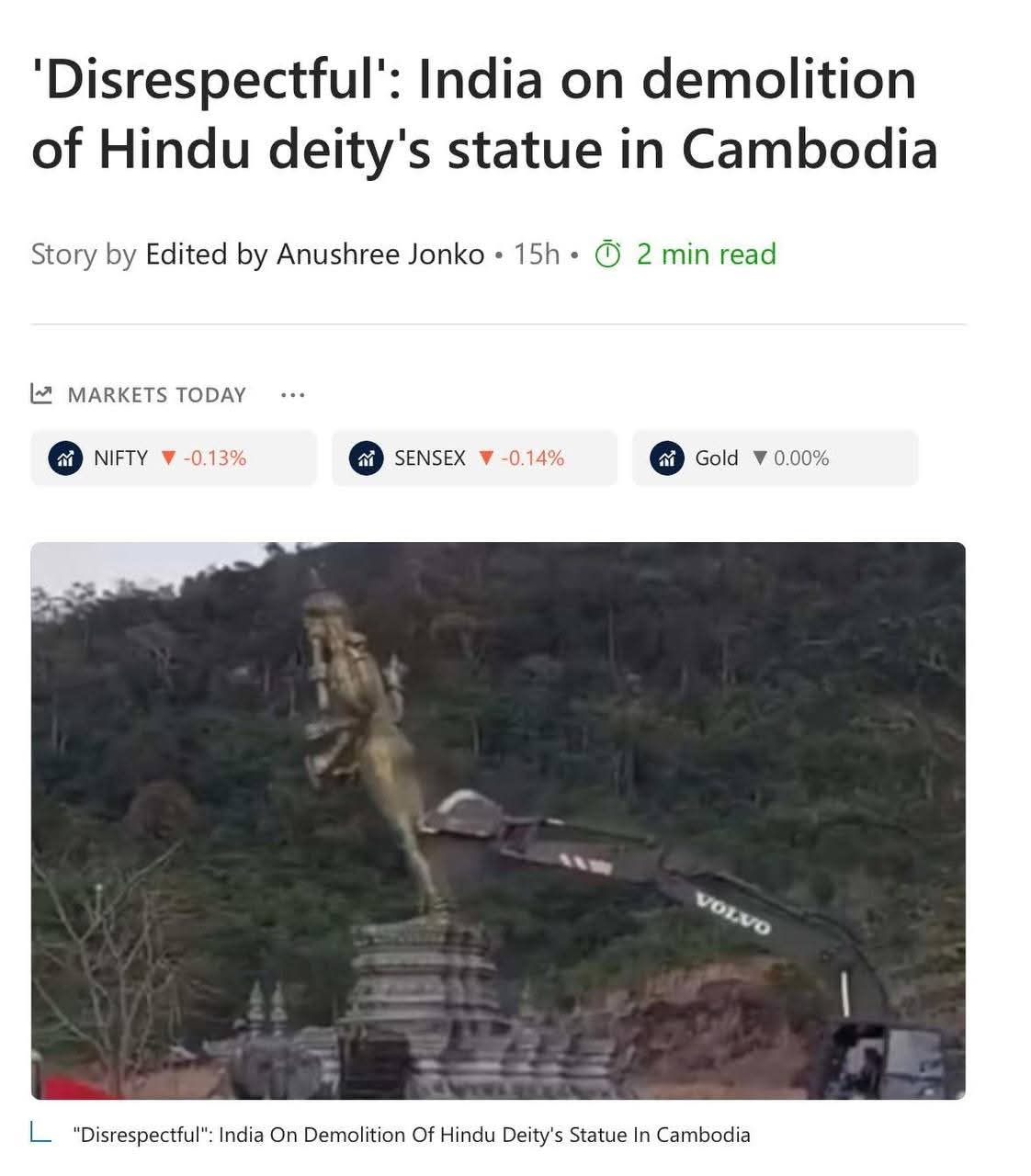The height and width of the screenshot is (1176, 1031).
Task: Click the article headline about Cambodia statue
Action: click(484, 114)
